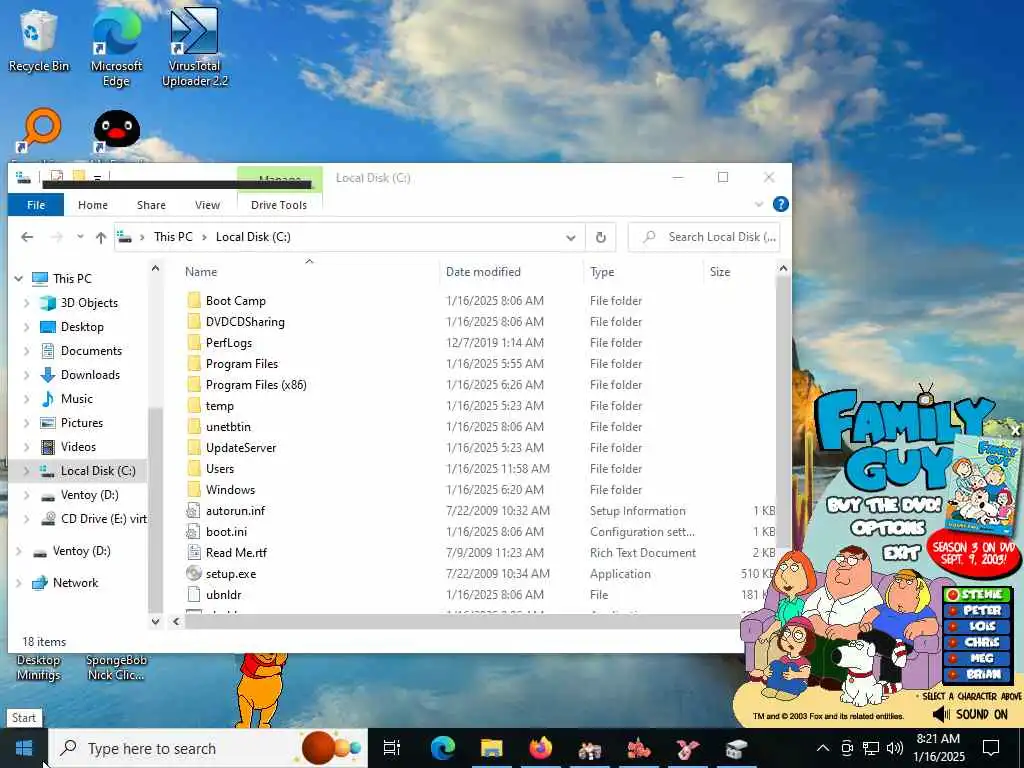Click BUY THE DVD! in Family Guy widget
Screen dimensions: 1024x768
[x=884, y=505]
